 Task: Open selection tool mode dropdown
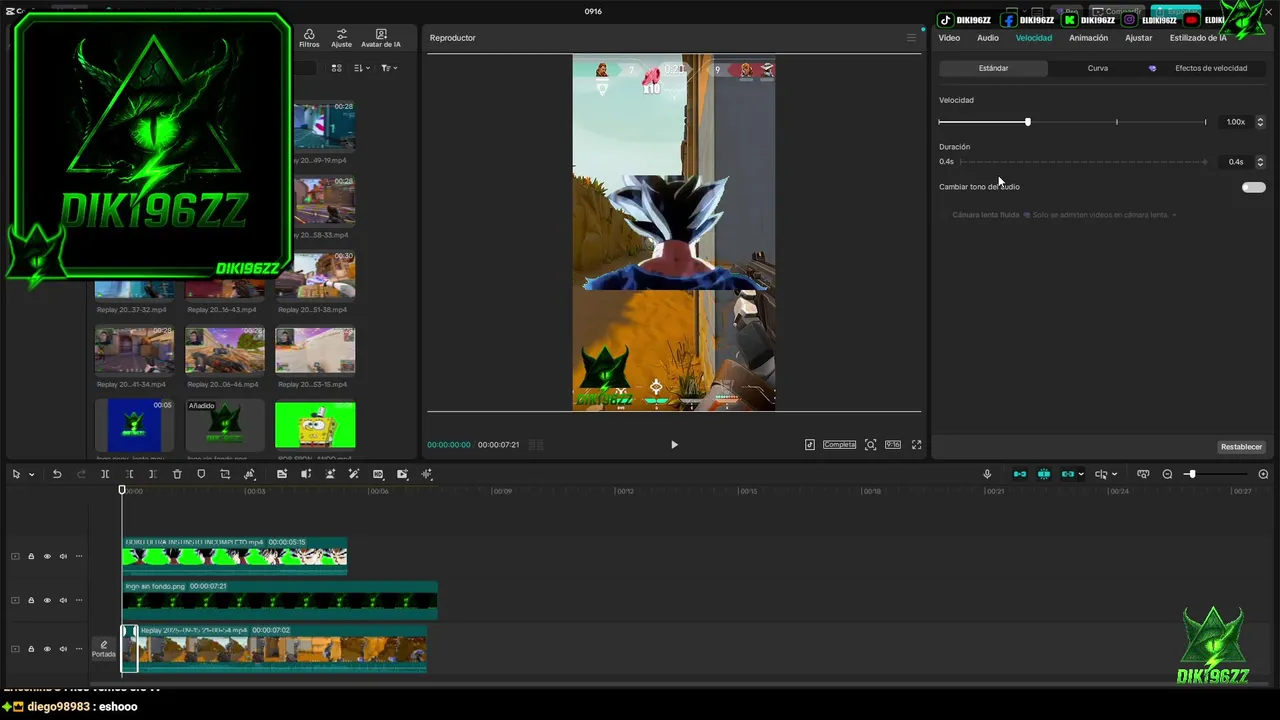point(32,474)
